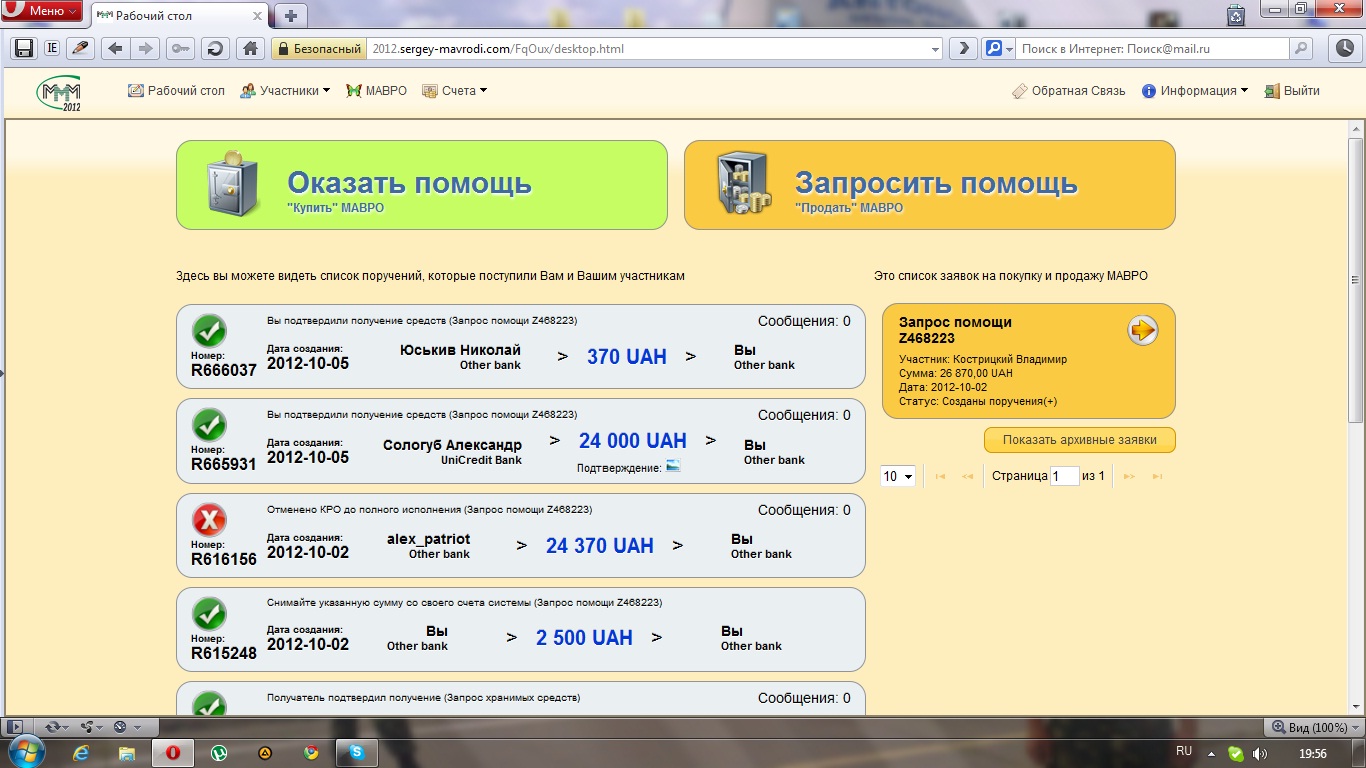This screenshot has width=1366, height=768.
Task: Open the search engine selector dropdown
Action: click(999, 48)
